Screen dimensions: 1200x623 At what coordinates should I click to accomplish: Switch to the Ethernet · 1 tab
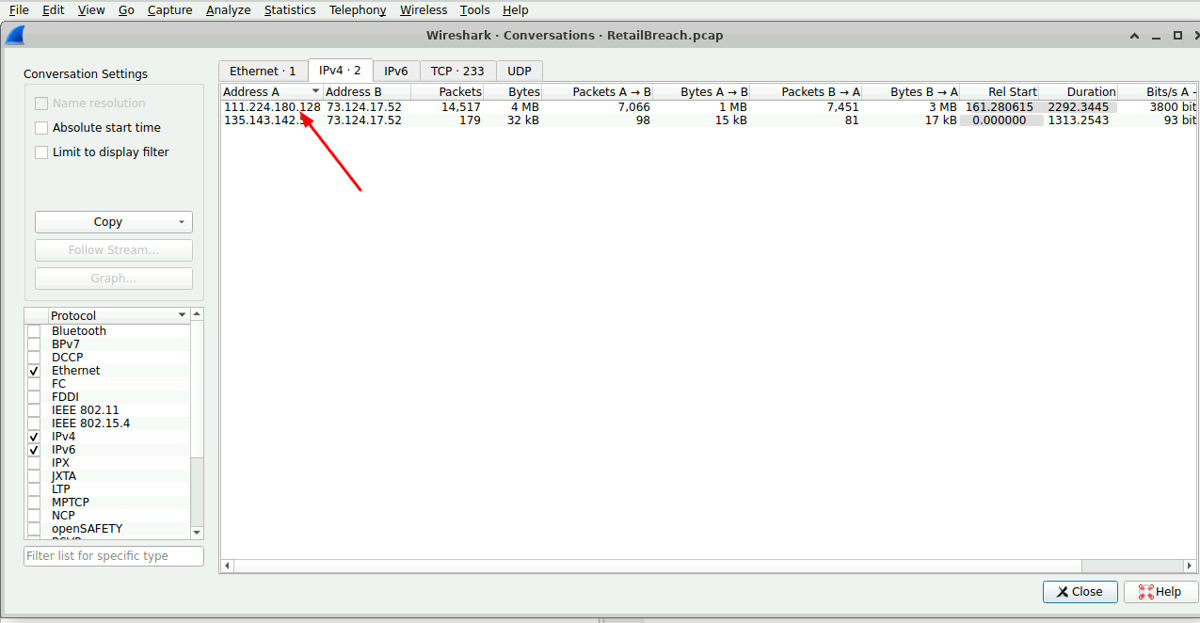click(x=263, y=71)
